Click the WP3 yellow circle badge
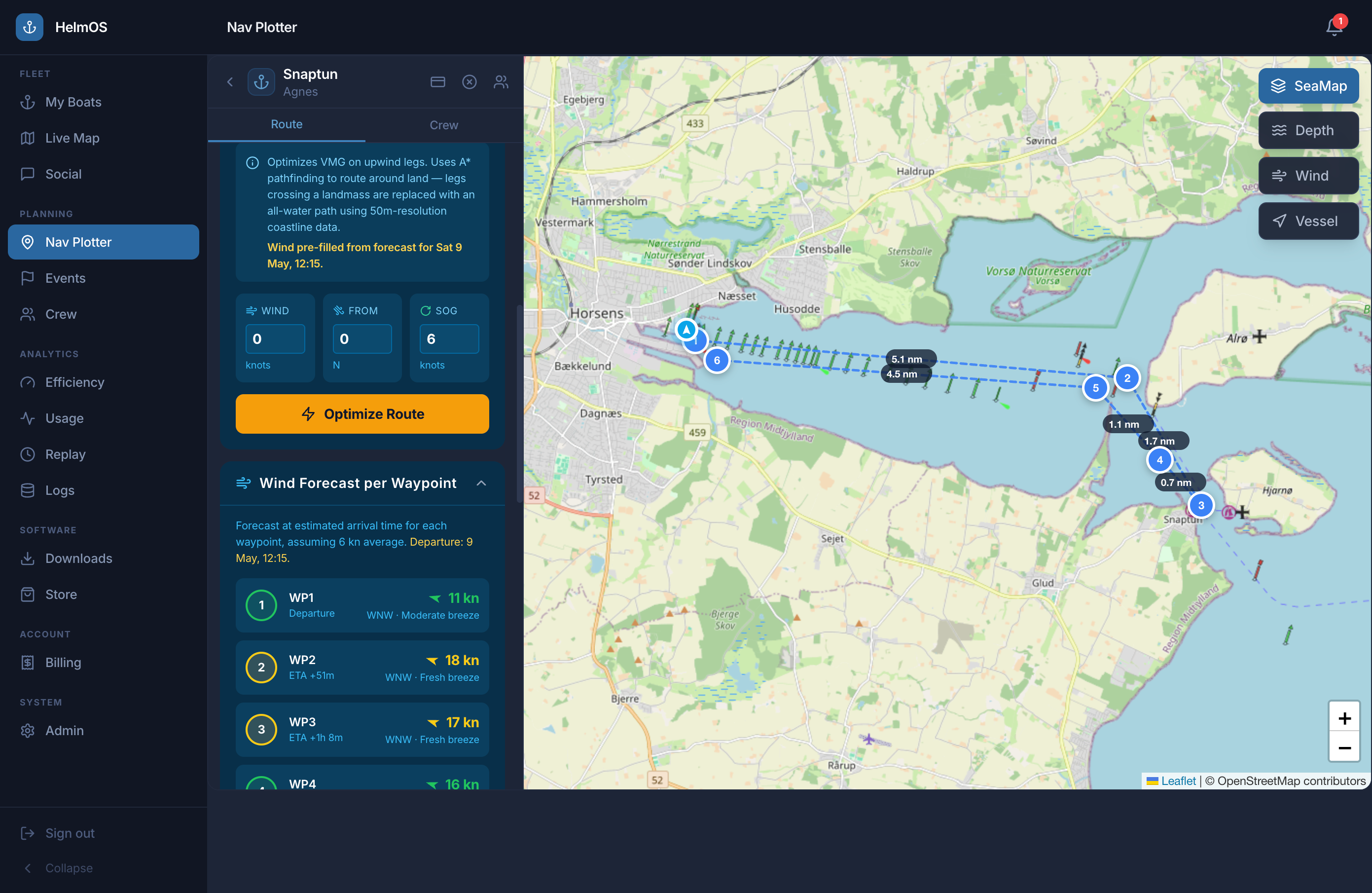Screen dimensions: 1372x893 pyautogui.click(x=261, y=730)
